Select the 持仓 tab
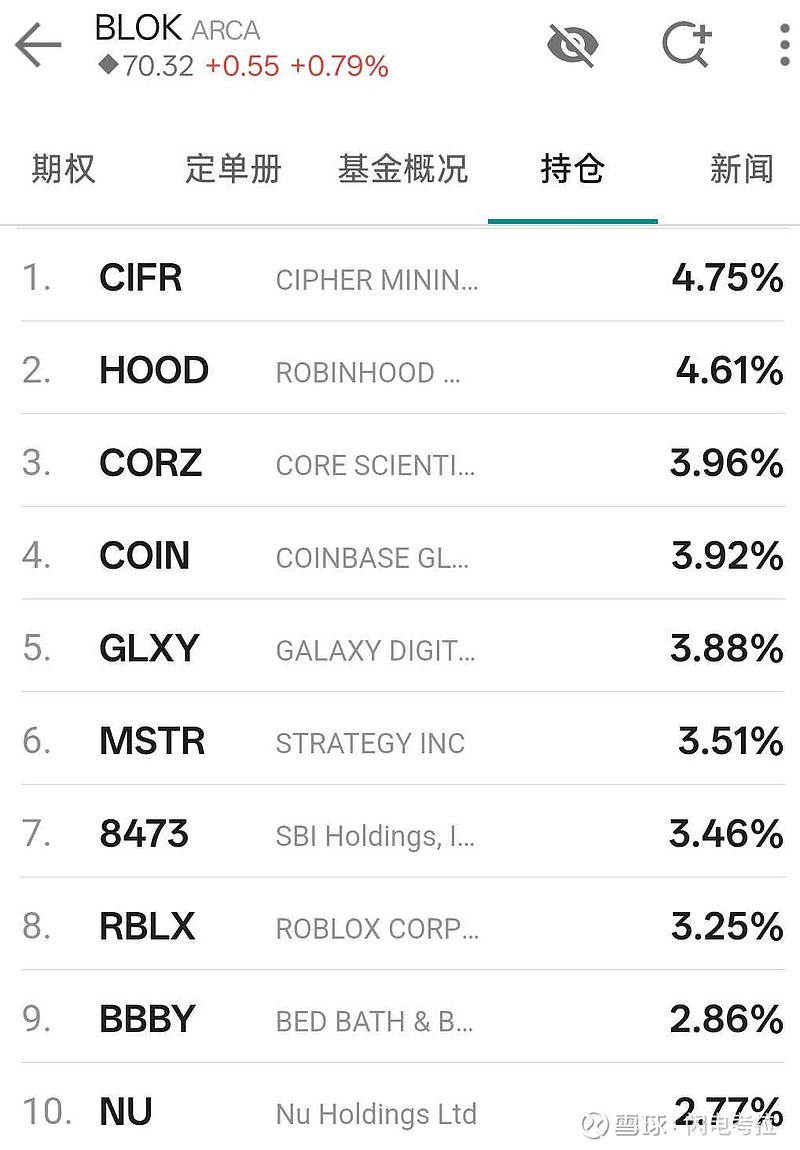 tap(572, 169)
